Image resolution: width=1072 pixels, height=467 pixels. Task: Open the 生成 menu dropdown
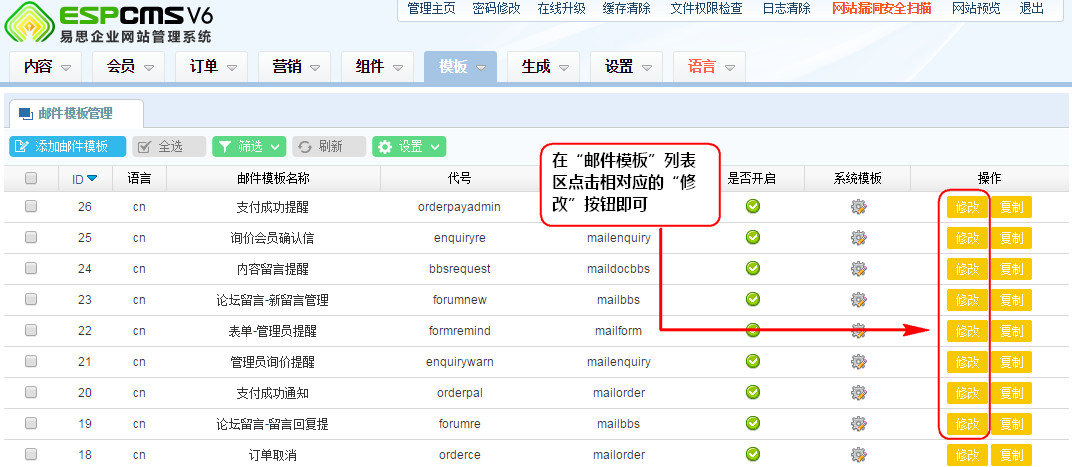point(544,67)
